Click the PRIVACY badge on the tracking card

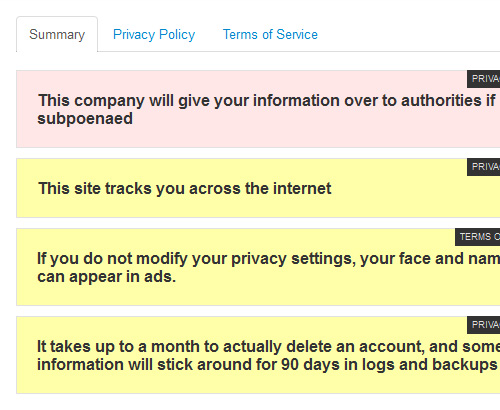[x=483, y=167]
